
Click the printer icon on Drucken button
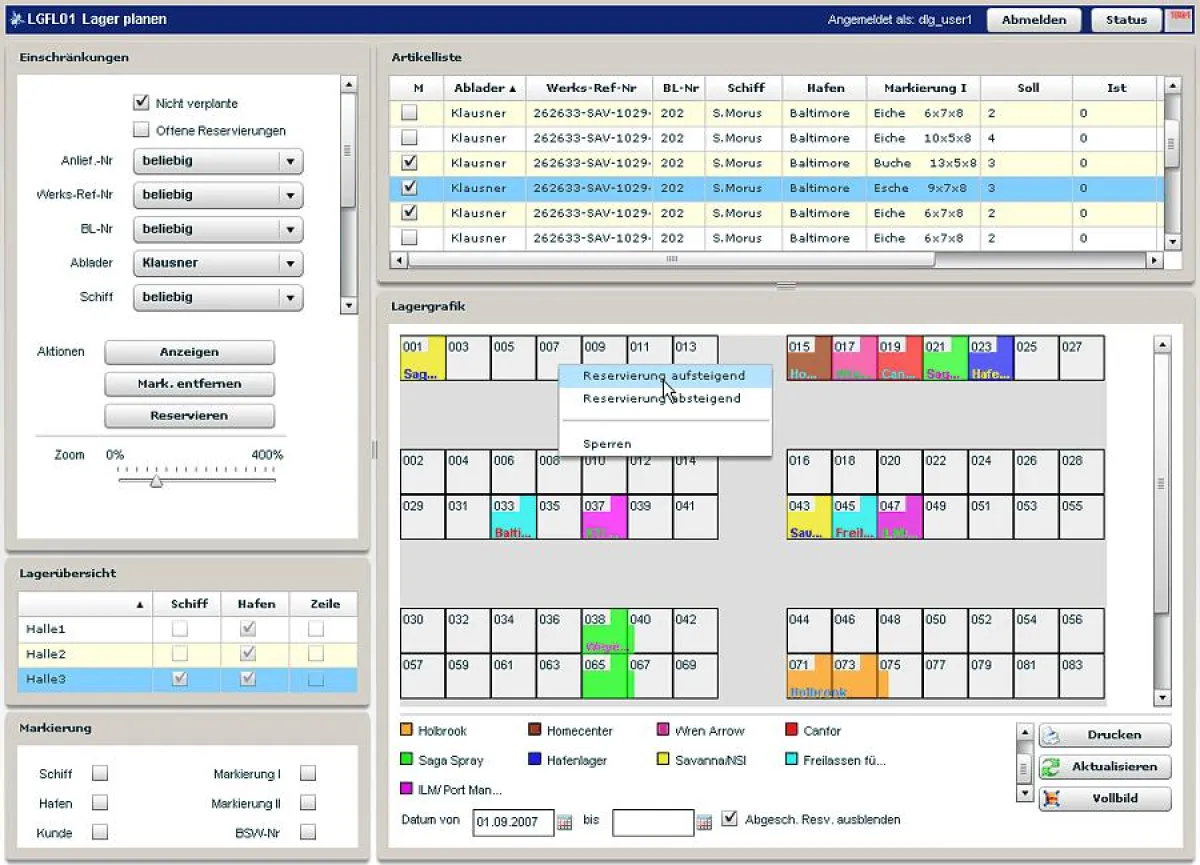(1051, 735)
